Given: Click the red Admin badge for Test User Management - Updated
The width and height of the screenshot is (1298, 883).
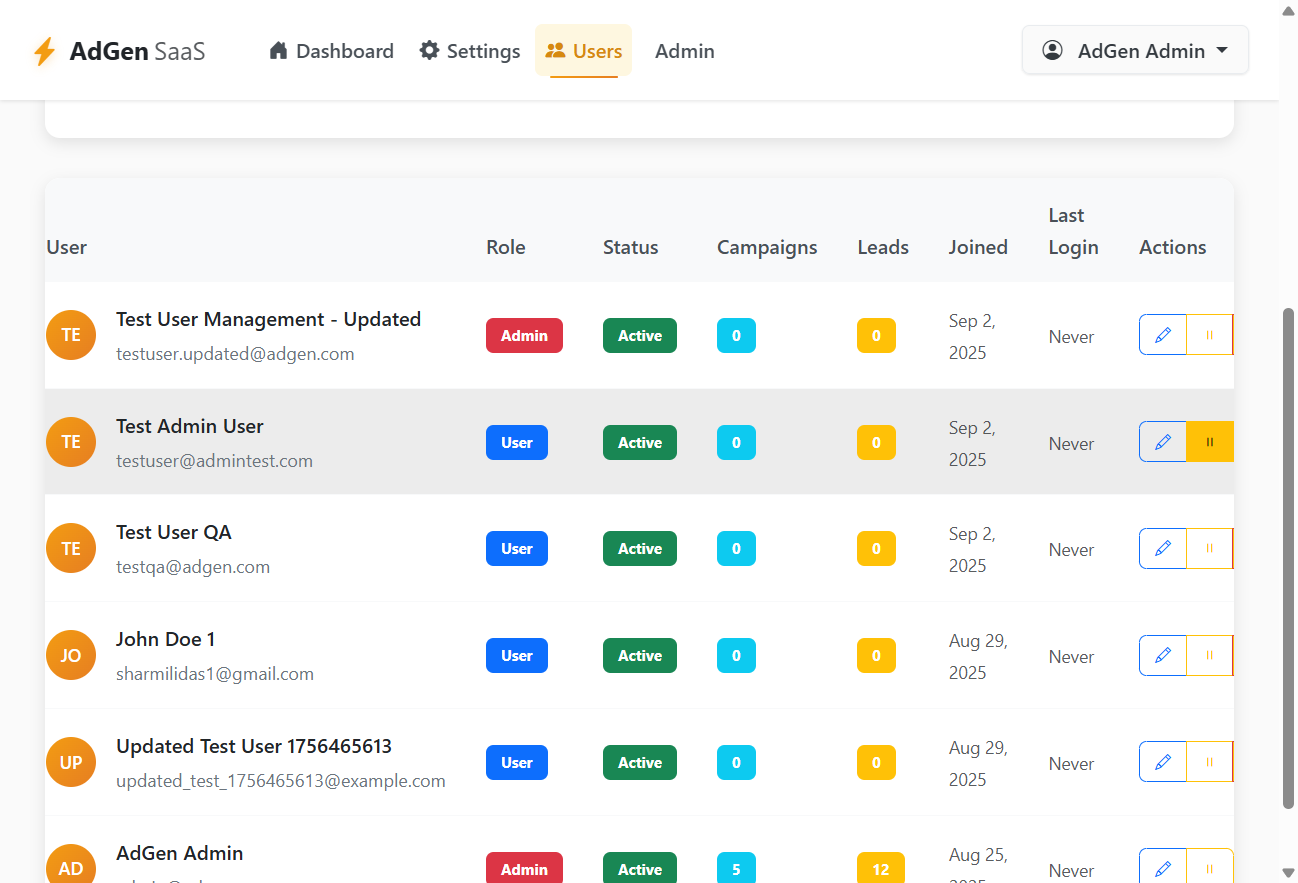Looking at the screenshot, I should tap(524, 336).
